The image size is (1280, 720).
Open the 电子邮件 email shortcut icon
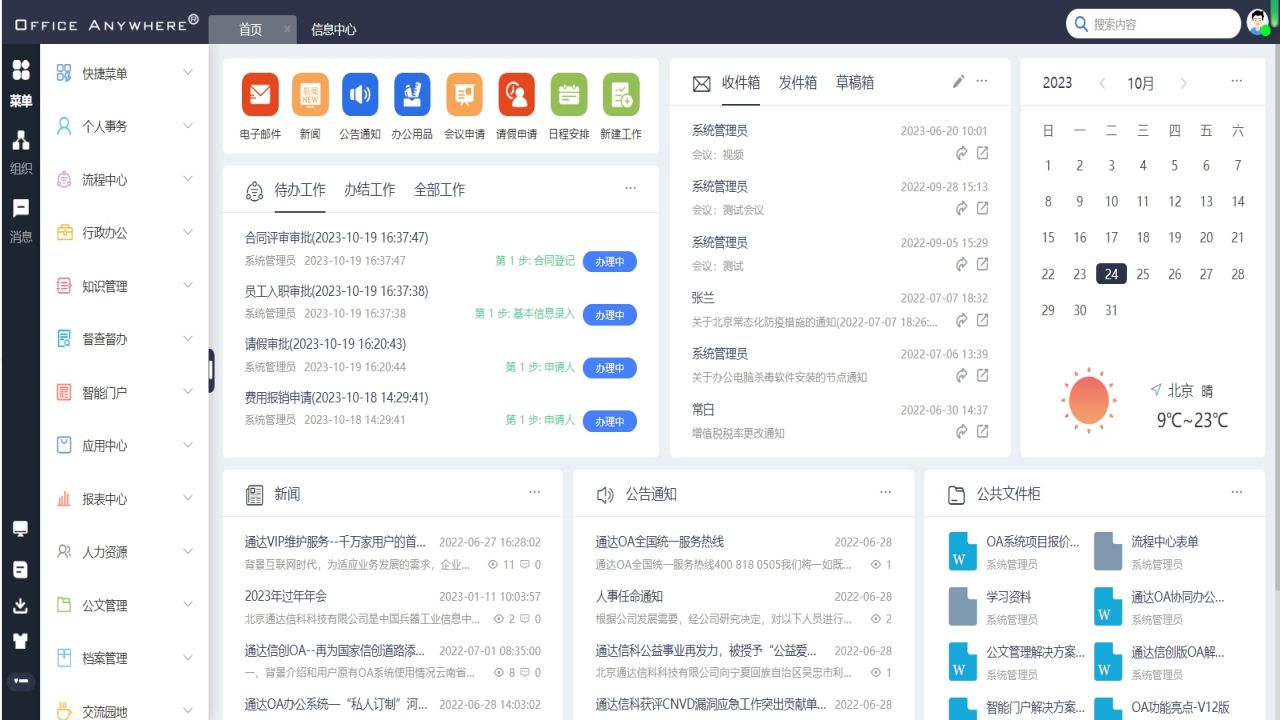[x=260, y=95]
